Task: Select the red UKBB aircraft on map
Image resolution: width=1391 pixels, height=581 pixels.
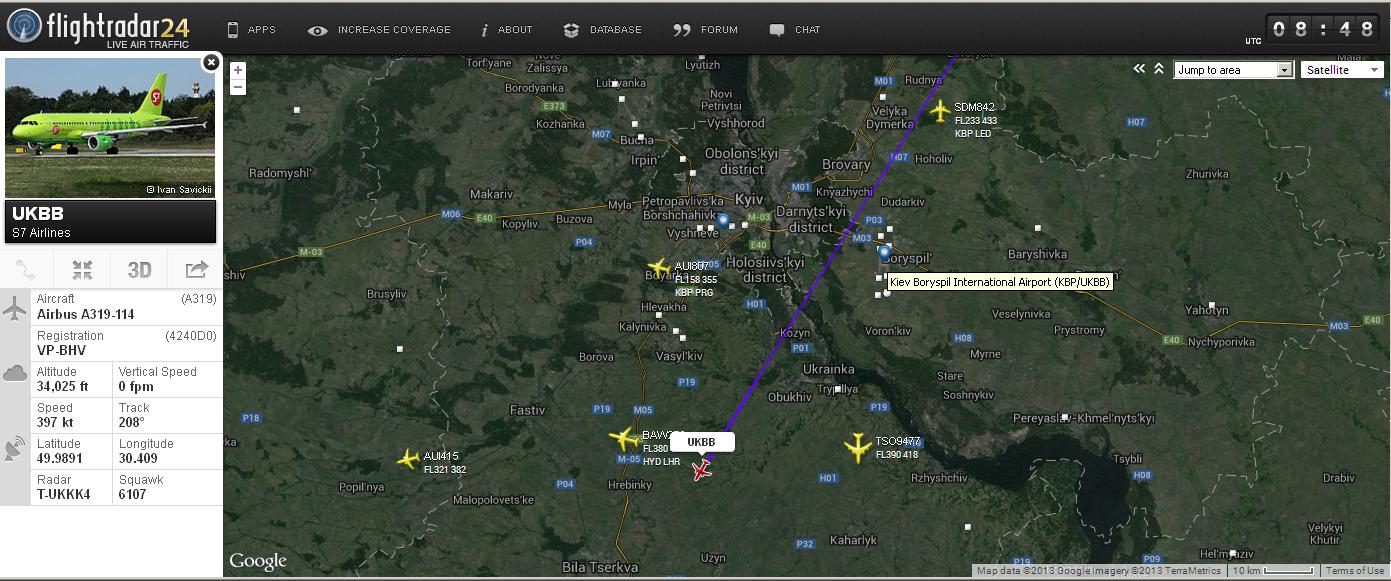Action: coord(702,469)
